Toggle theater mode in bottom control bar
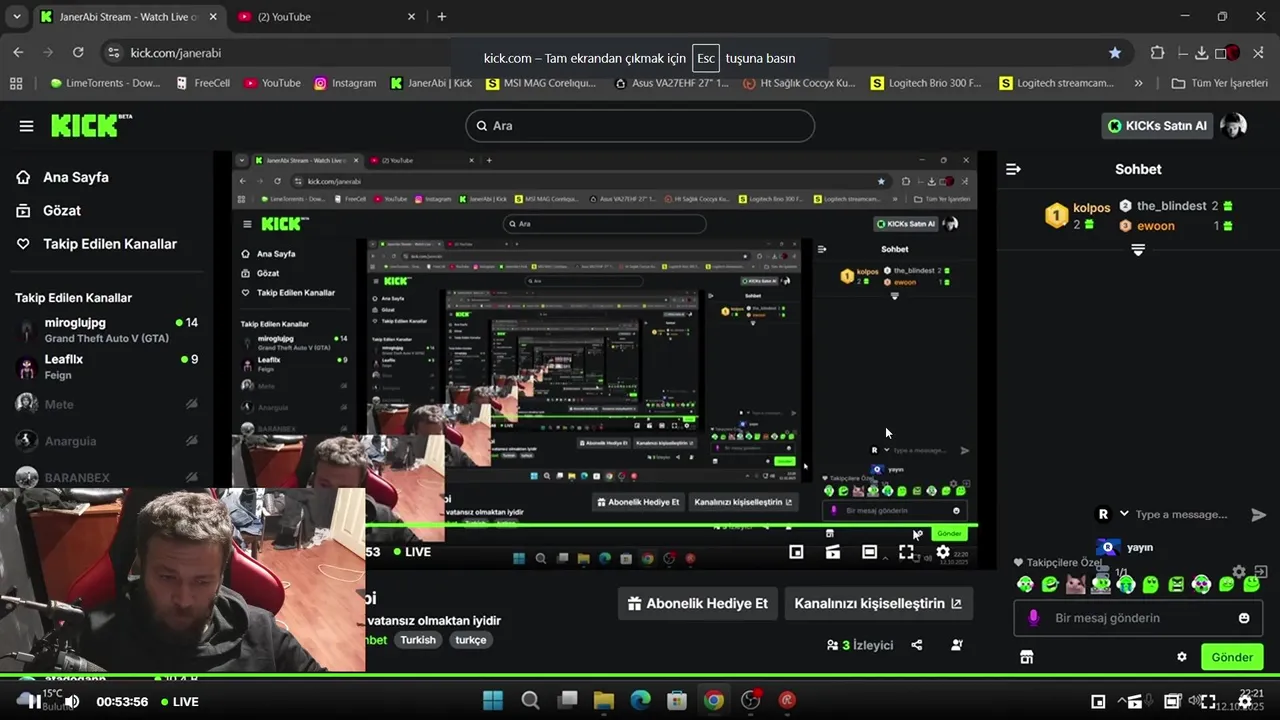 coord(1171,702)
